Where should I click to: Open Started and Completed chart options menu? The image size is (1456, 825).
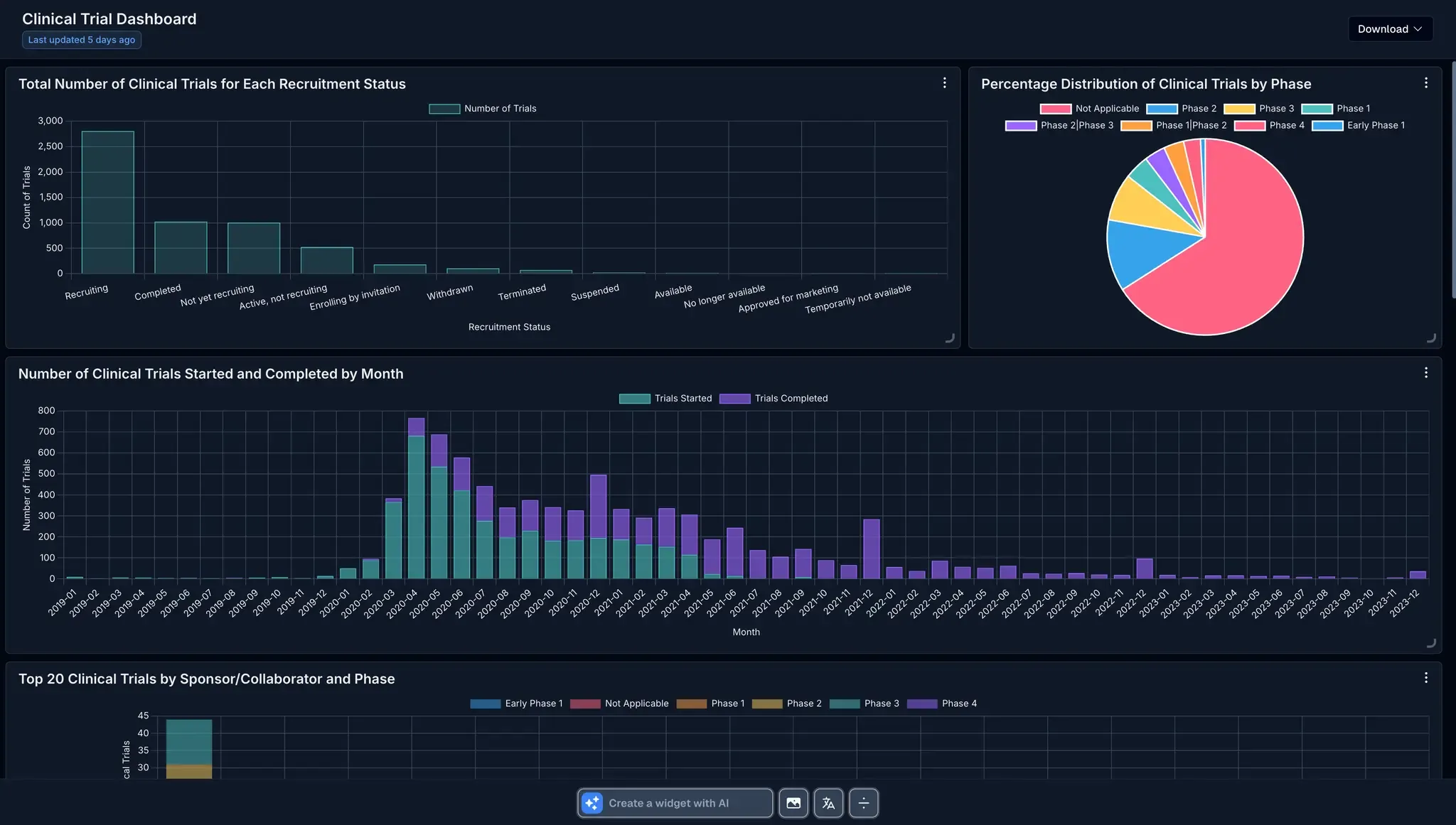point(1425,373)
